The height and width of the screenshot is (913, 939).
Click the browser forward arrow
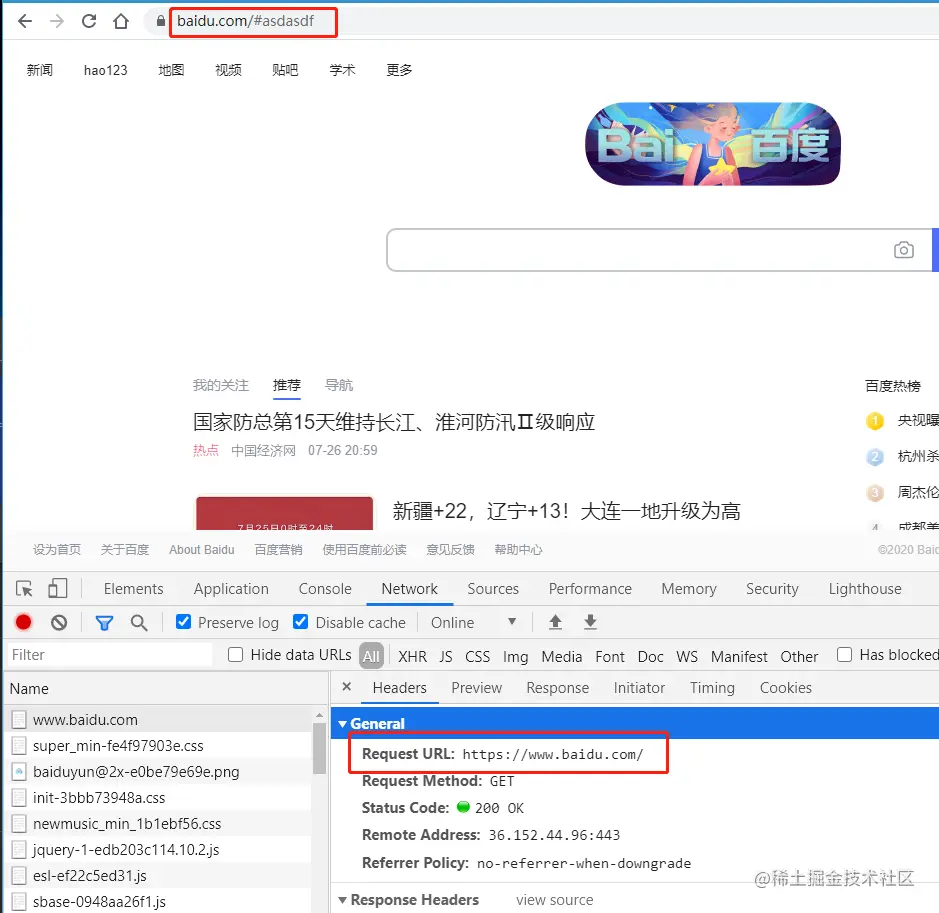pos(57,22)
